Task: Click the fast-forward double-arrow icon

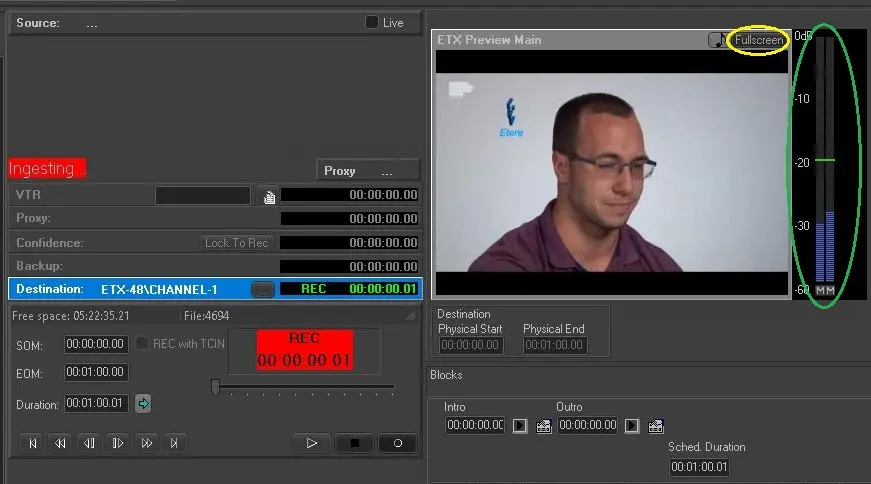Action: coord(147,443)
